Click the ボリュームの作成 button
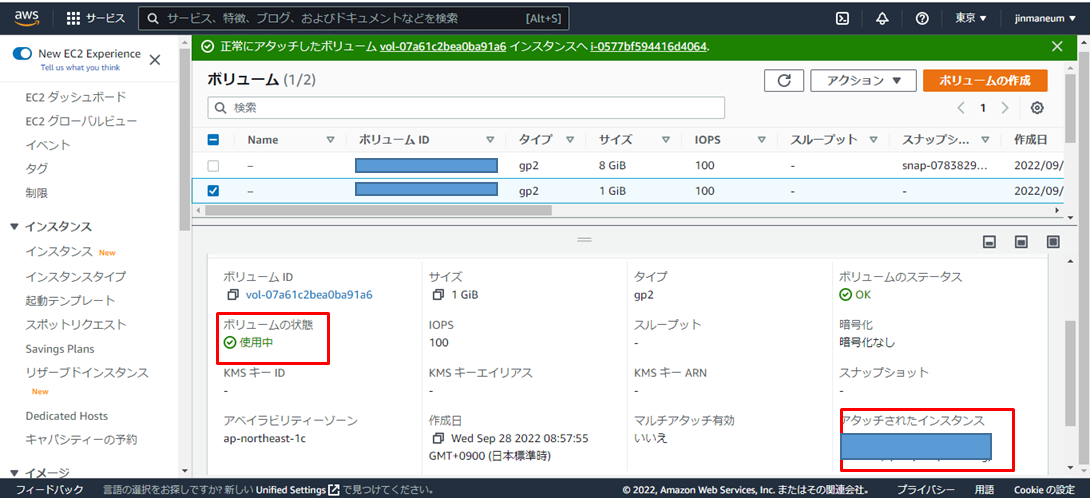This screenshot has width=1090, height=498. [985, 81]
